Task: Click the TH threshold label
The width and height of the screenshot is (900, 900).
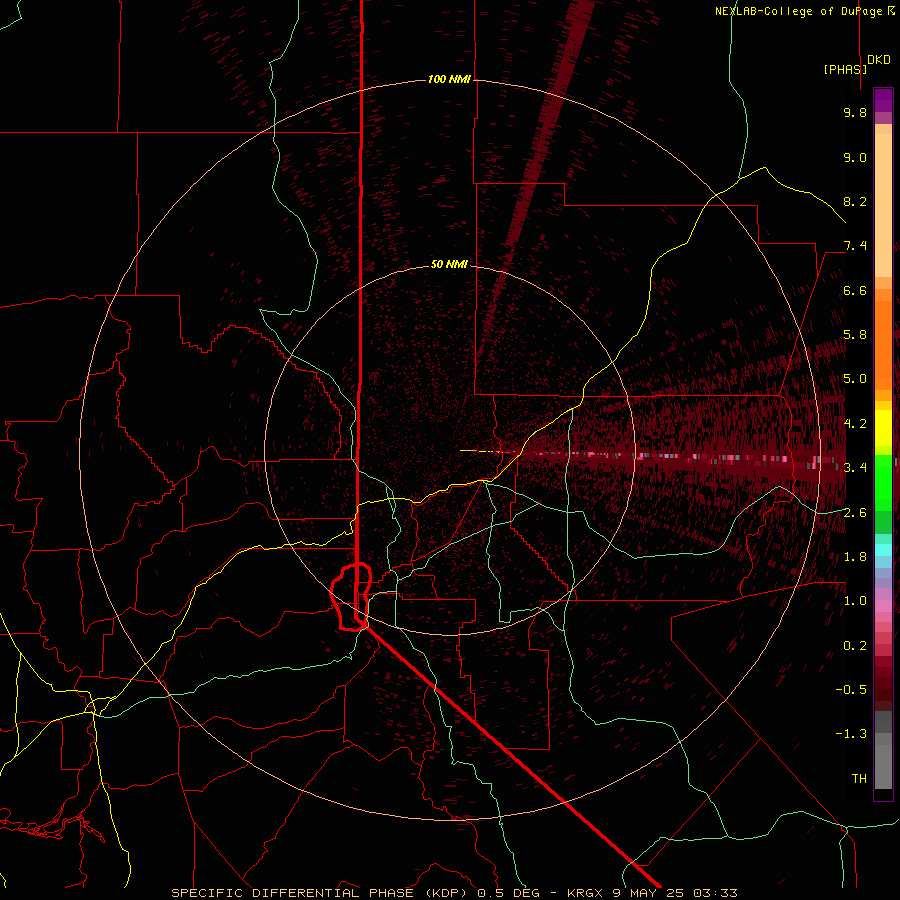Action: (x=859, y=778)
